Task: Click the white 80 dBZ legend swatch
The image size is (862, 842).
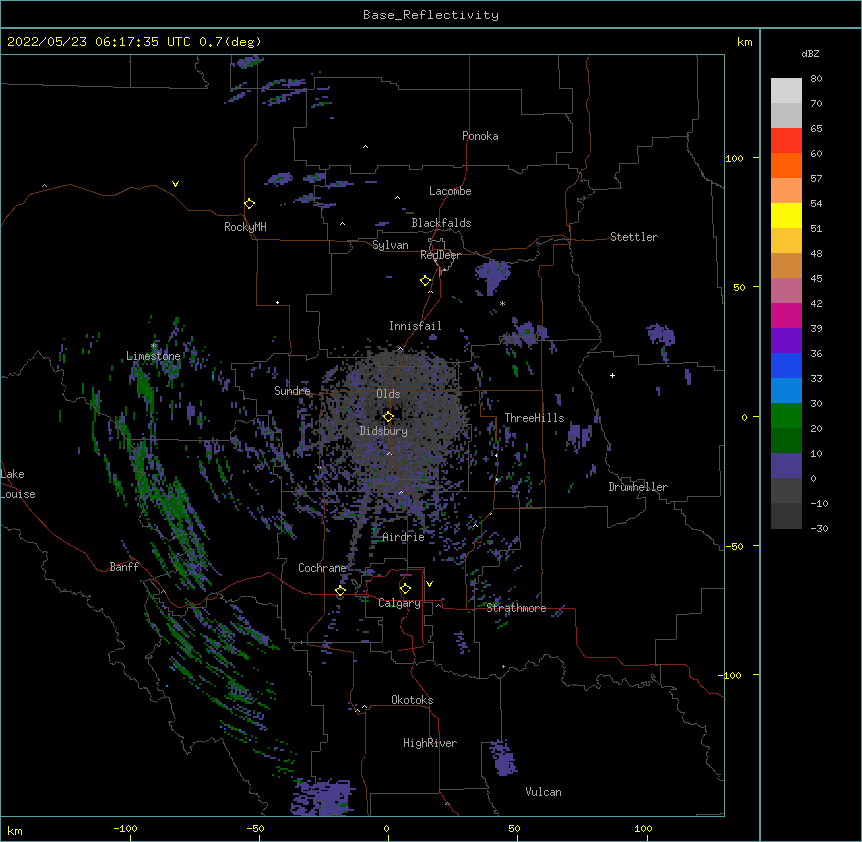Action: (786, 91)
